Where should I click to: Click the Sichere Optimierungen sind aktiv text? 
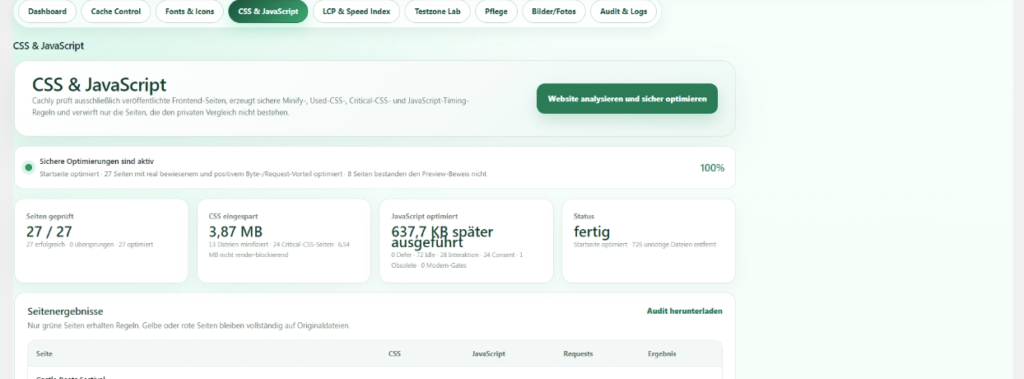click(97, 161)
